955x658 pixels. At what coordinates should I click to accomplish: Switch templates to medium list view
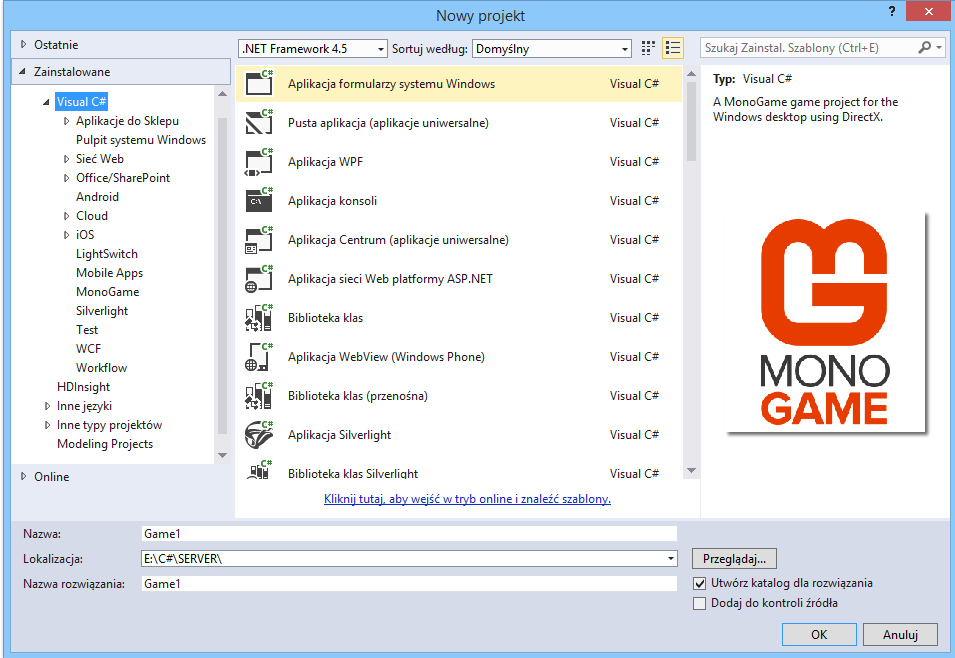click(673, 48)
